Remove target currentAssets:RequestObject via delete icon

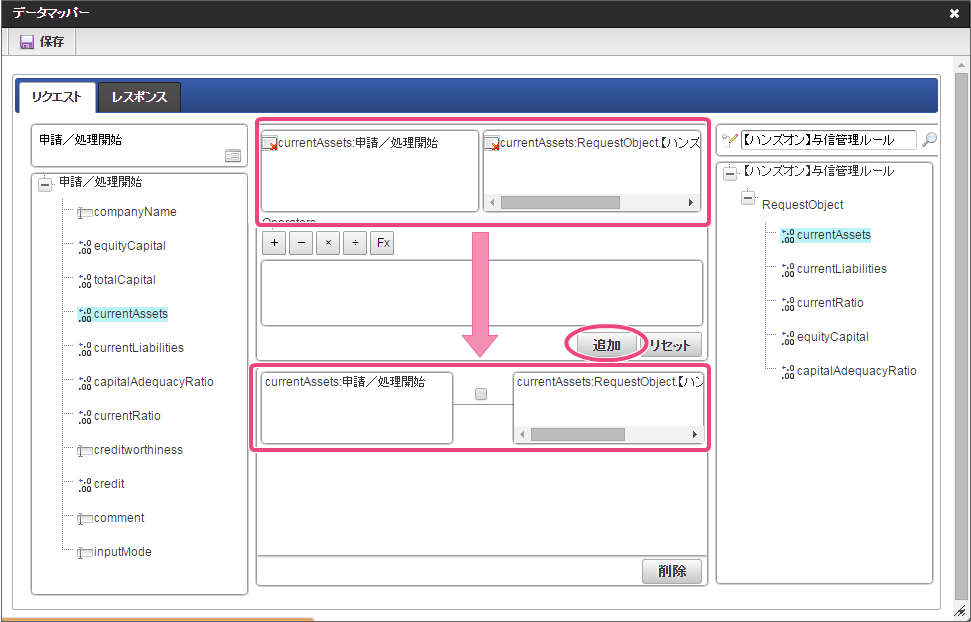(492, 144)
